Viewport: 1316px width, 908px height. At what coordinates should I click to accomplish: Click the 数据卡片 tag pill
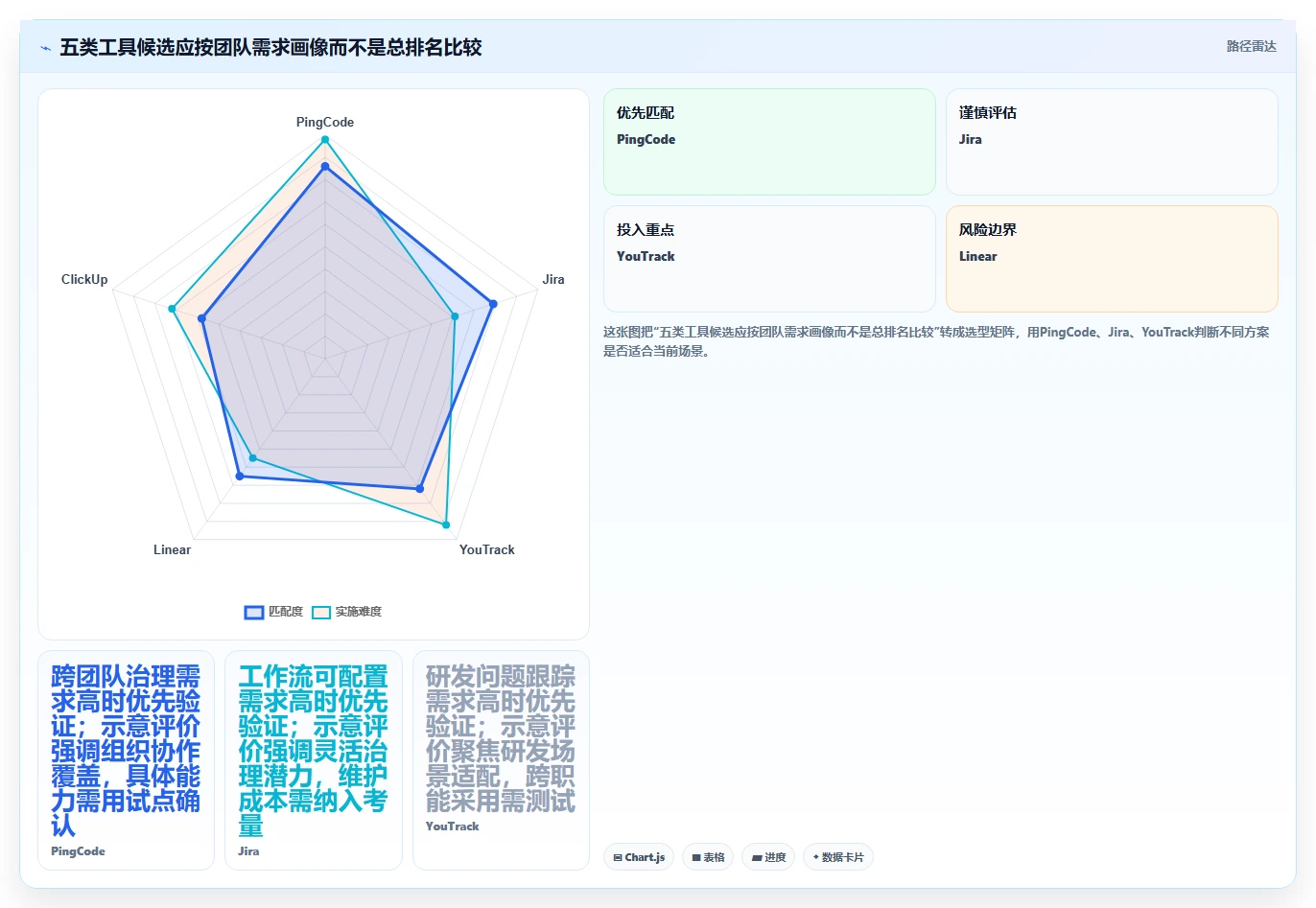(838, 857)
